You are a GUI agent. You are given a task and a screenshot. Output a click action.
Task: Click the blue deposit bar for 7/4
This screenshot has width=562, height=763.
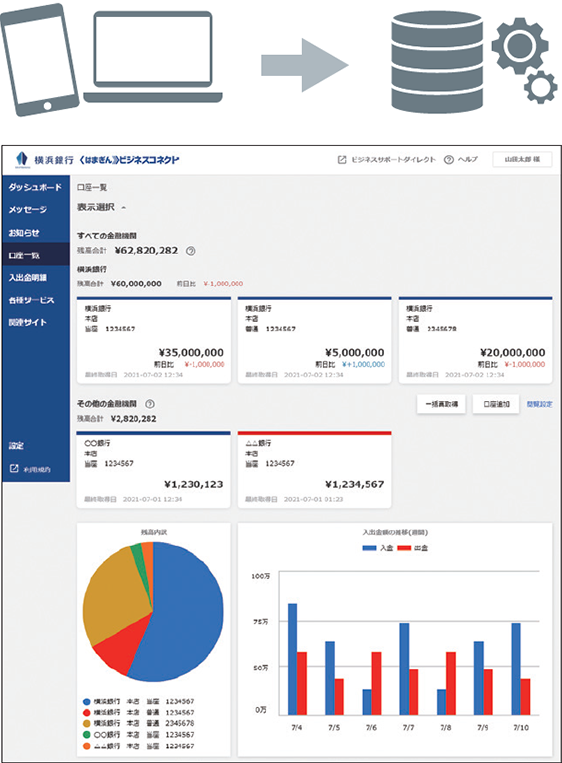(x=292, y=659)
